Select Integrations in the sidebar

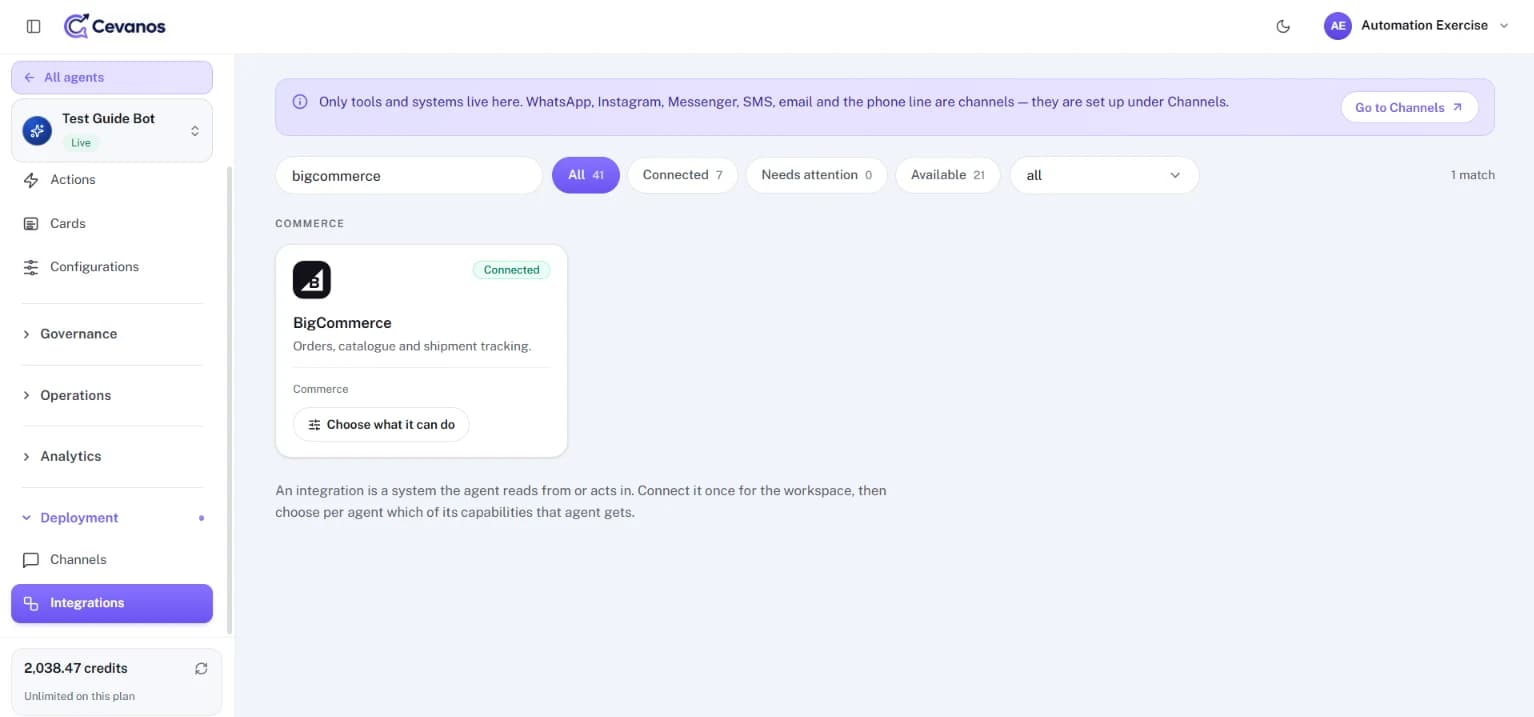112,603
